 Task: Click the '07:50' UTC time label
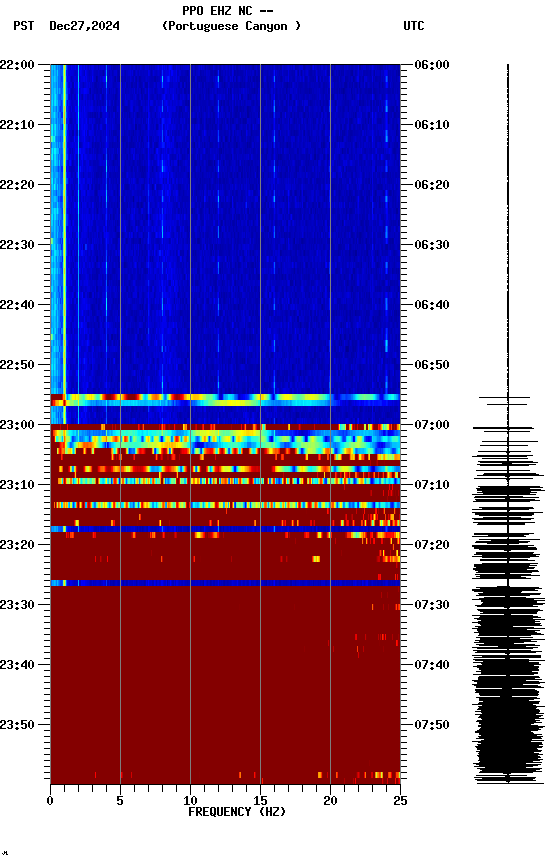432,725
